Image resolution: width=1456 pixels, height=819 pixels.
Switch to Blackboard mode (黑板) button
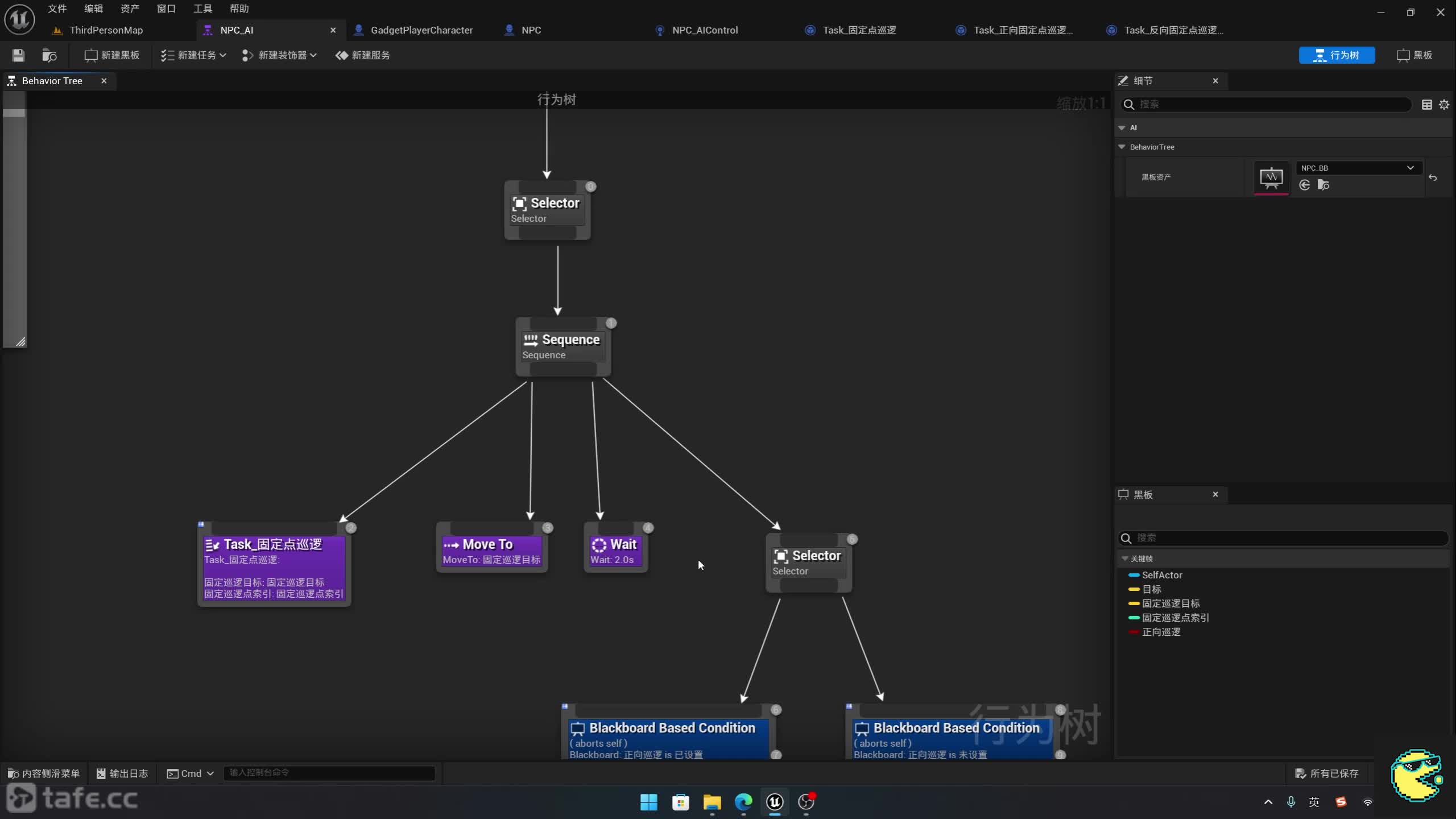1414,55
